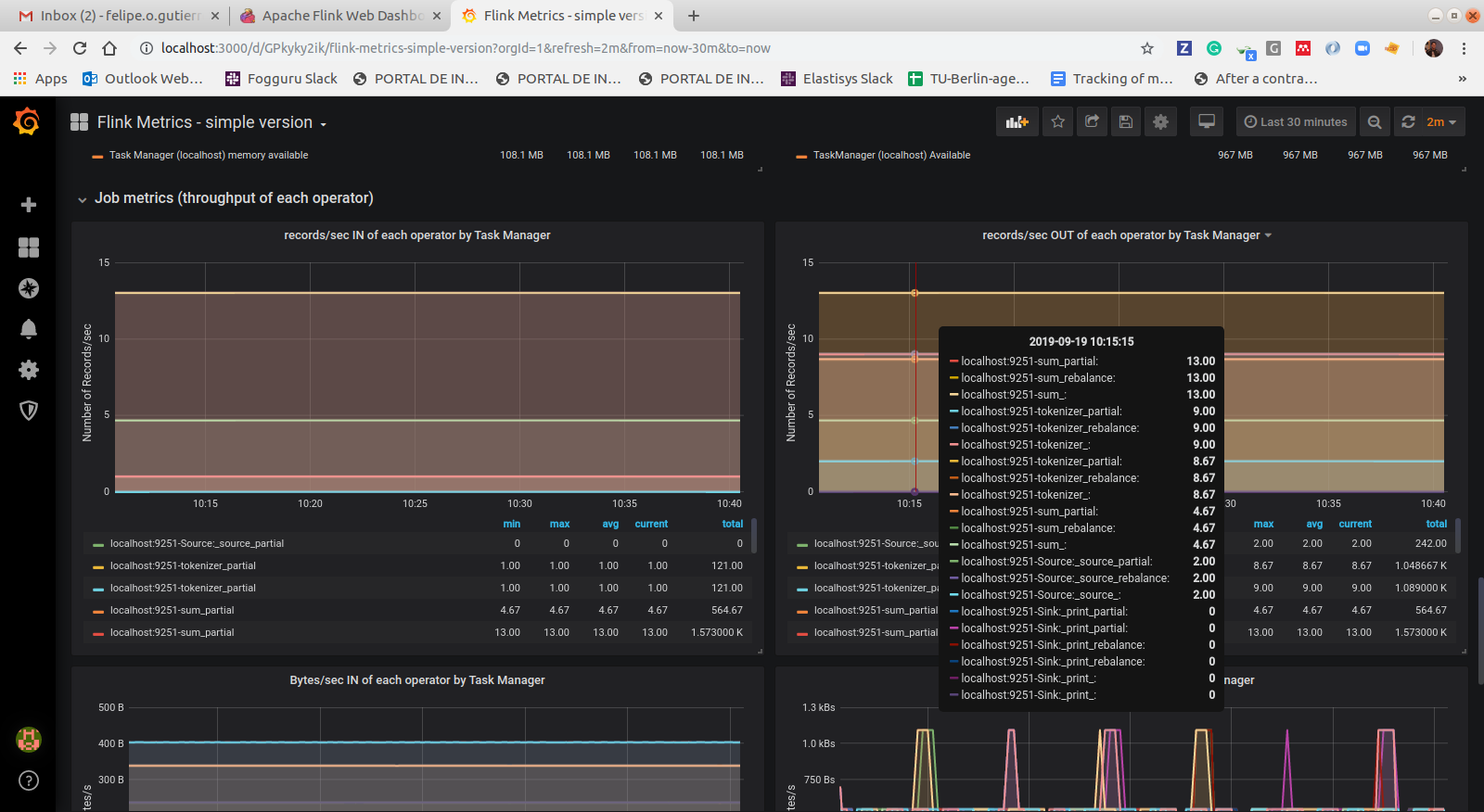The image size is (1484, 812).
Task: Click the Add panel toolbar icon
Action: click(1017, 122)
